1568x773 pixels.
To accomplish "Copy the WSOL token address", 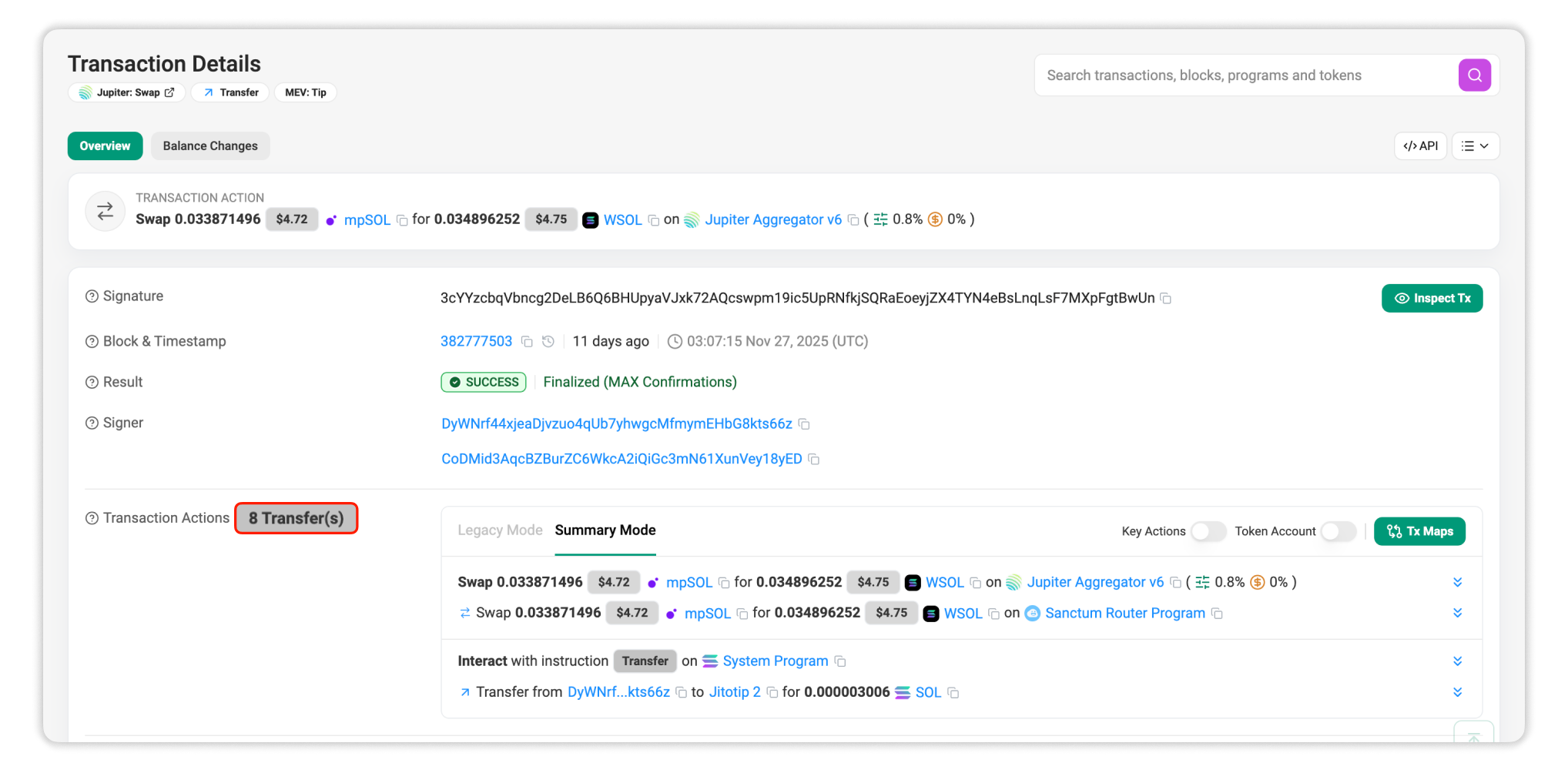I will tap(653, 219).
